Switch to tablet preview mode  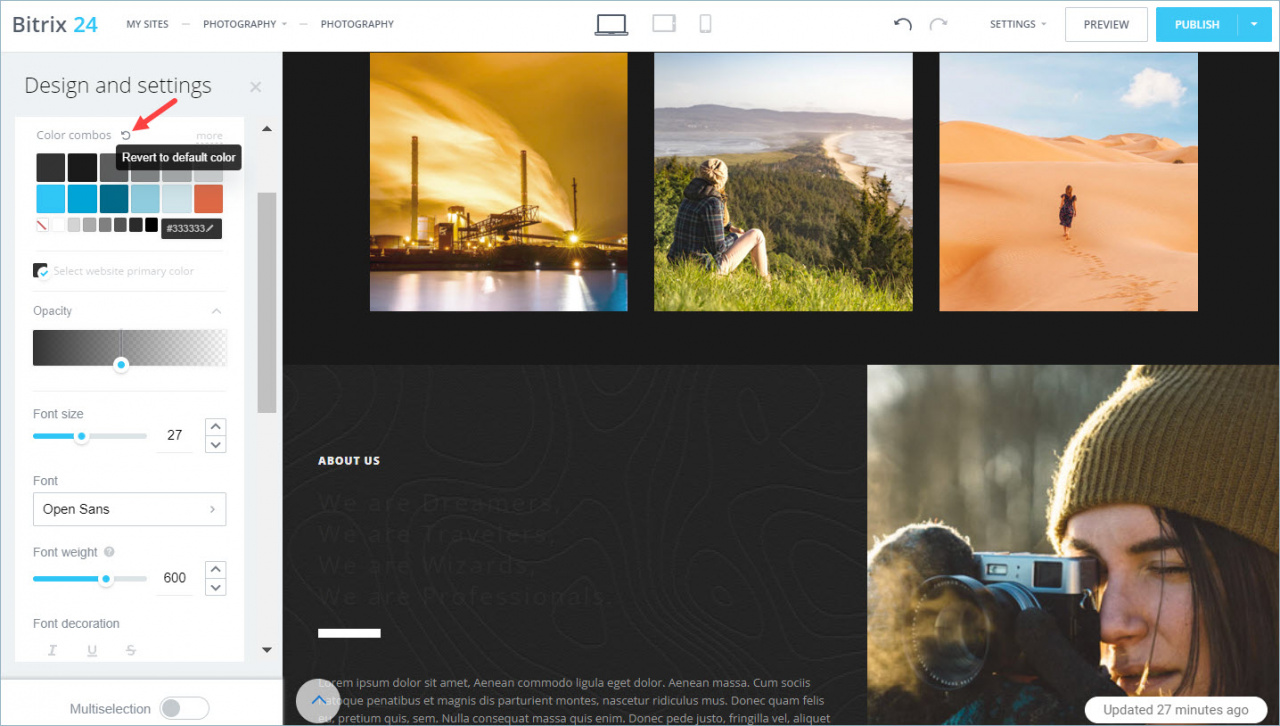click(x=664, y=23)
